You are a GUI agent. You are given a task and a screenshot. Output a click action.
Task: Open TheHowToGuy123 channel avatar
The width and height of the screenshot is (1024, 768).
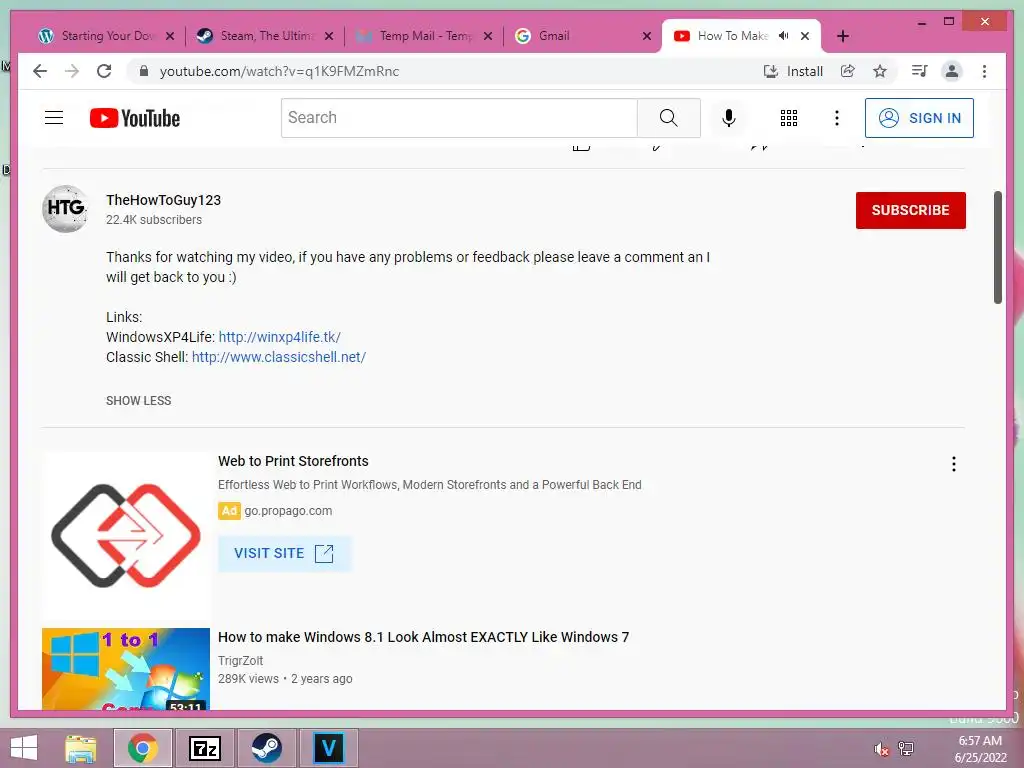tap(65, 208)
